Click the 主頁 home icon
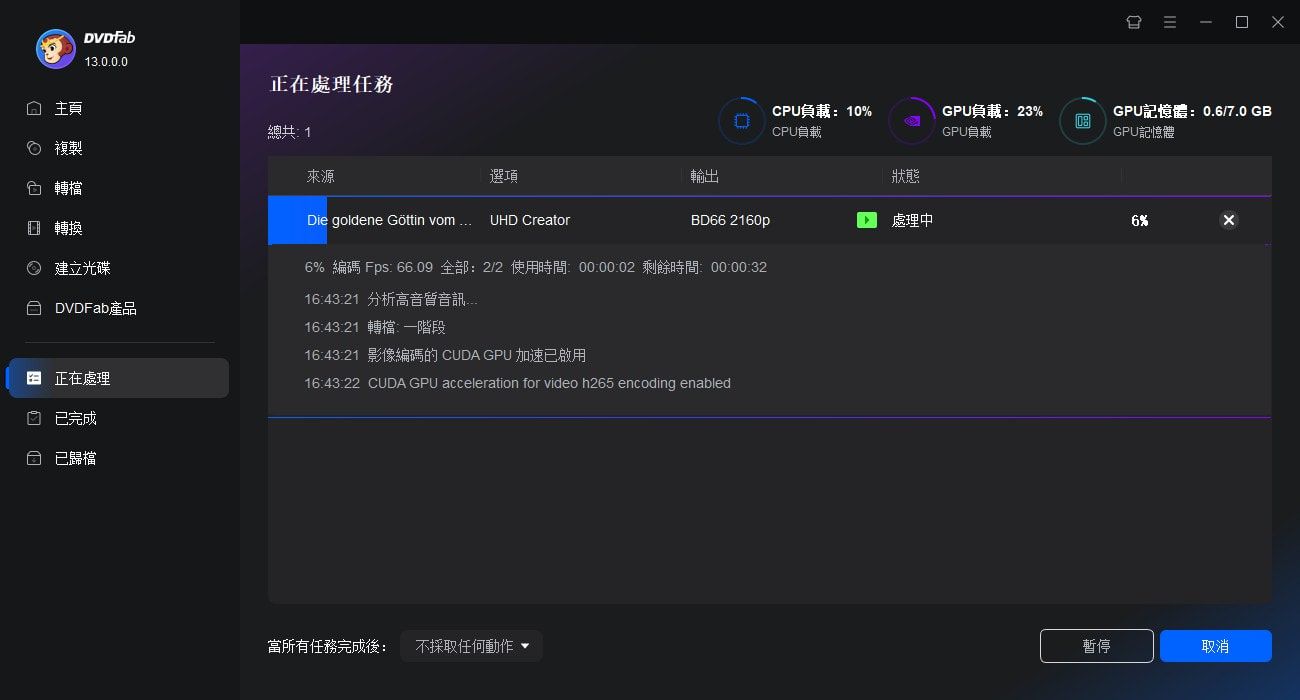Screen dimensions: 1300x700 tap(34, 108)
